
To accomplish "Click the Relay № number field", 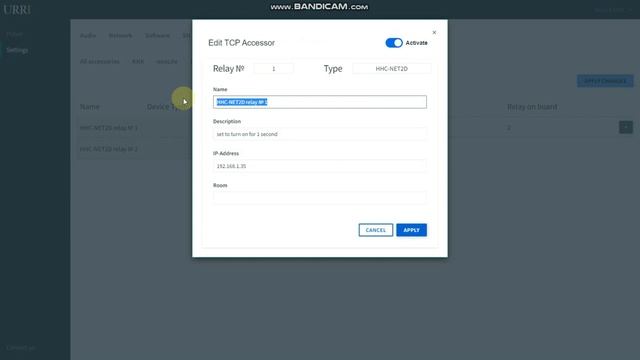I will [x=273, y=69].
